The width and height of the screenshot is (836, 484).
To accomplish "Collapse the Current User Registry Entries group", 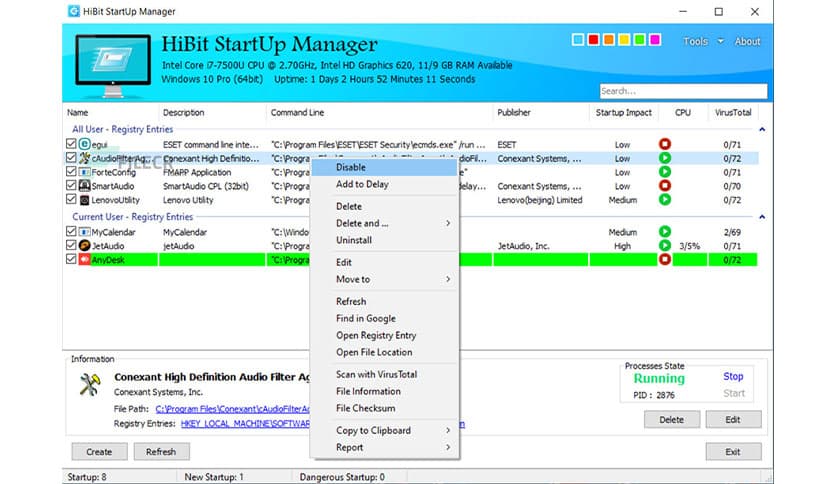I will 762,217.
